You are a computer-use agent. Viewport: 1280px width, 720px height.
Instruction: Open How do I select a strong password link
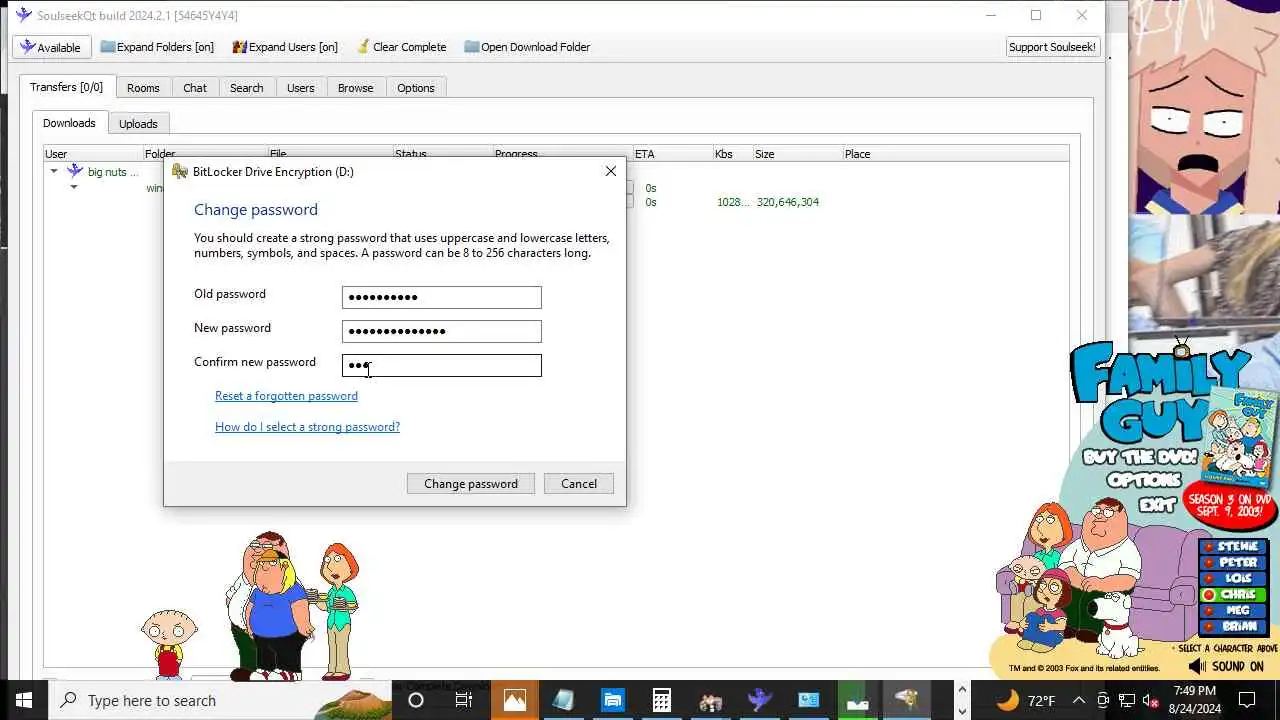point(307,427)
